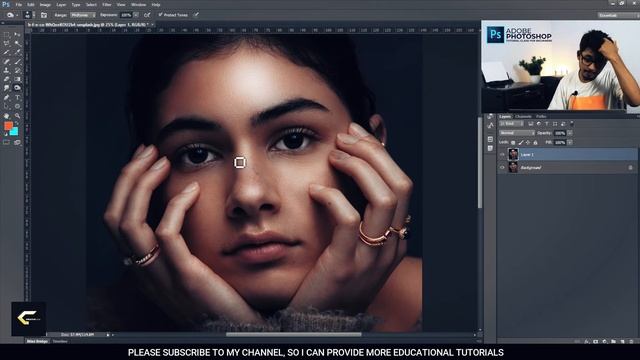640x360 pixels.
Task: Hide Layer 1 visibility eye
Action: point(502,155)
